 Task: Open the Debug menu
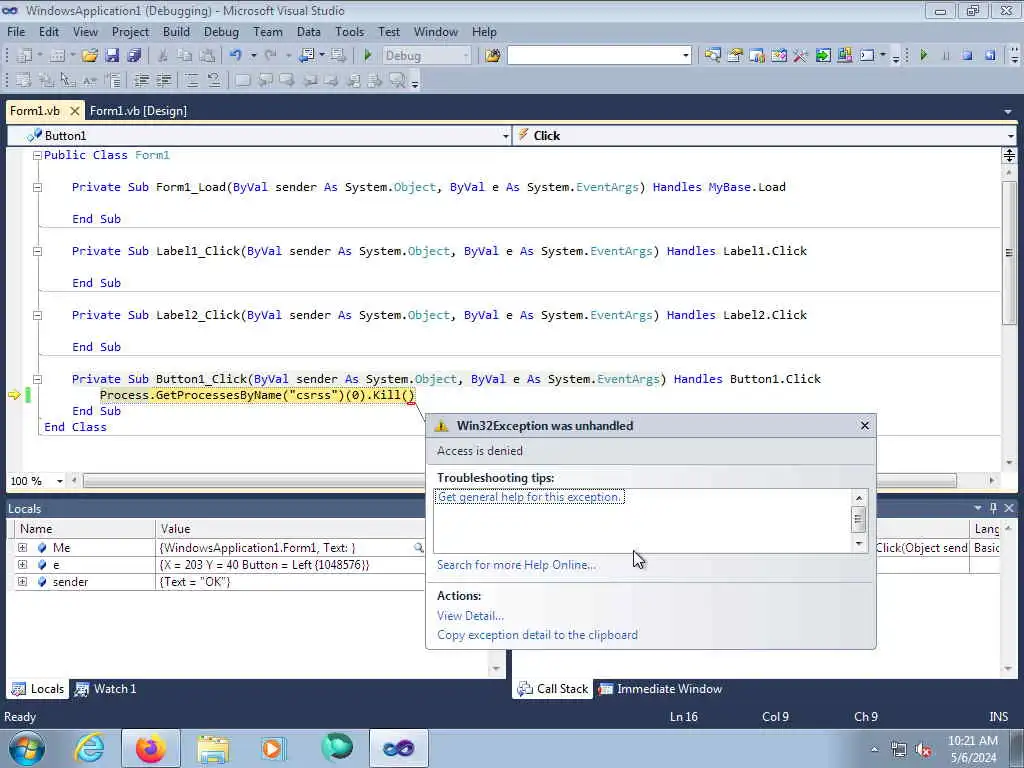click(x=221, y=32)
